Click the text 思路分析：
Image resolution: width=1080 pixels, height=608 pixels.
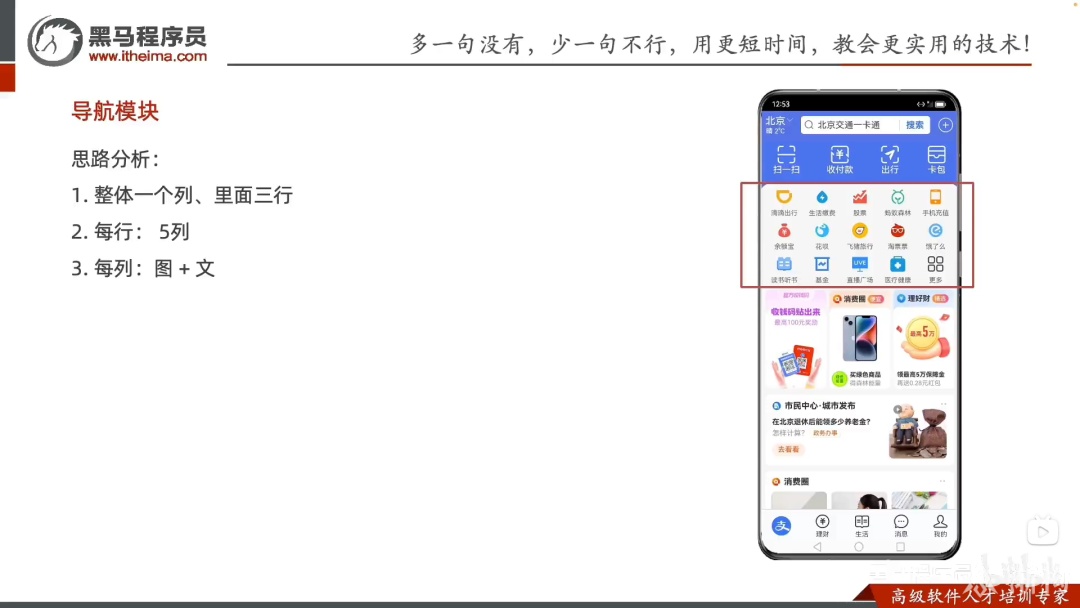116,159
